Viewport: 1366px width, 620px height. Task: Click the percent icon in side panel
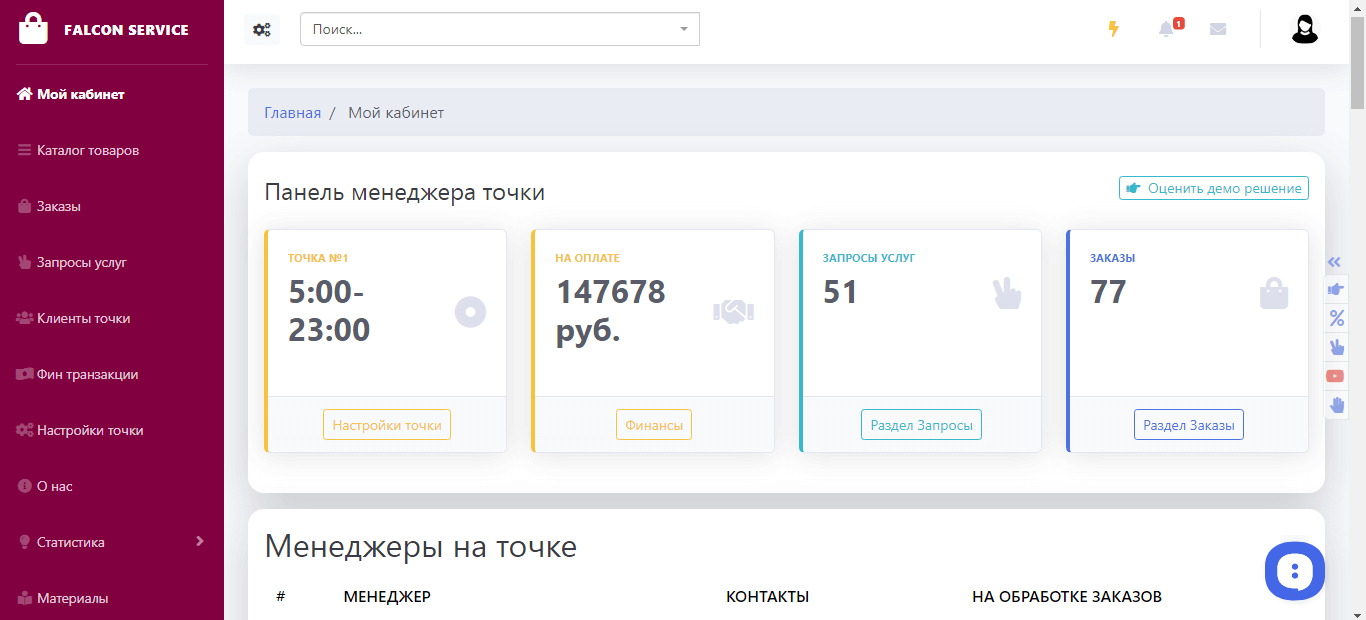[1336, 318]
